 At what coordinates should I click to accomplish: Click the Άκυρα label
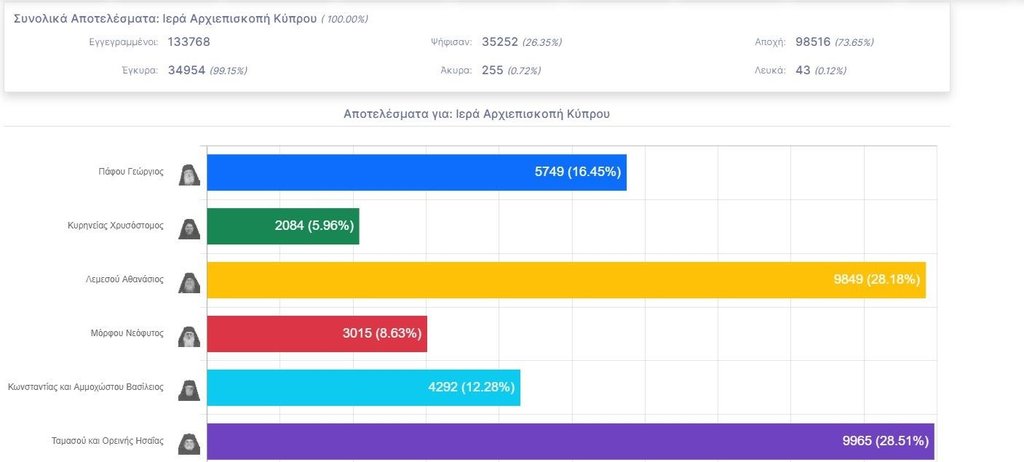(x=456, y=71)
